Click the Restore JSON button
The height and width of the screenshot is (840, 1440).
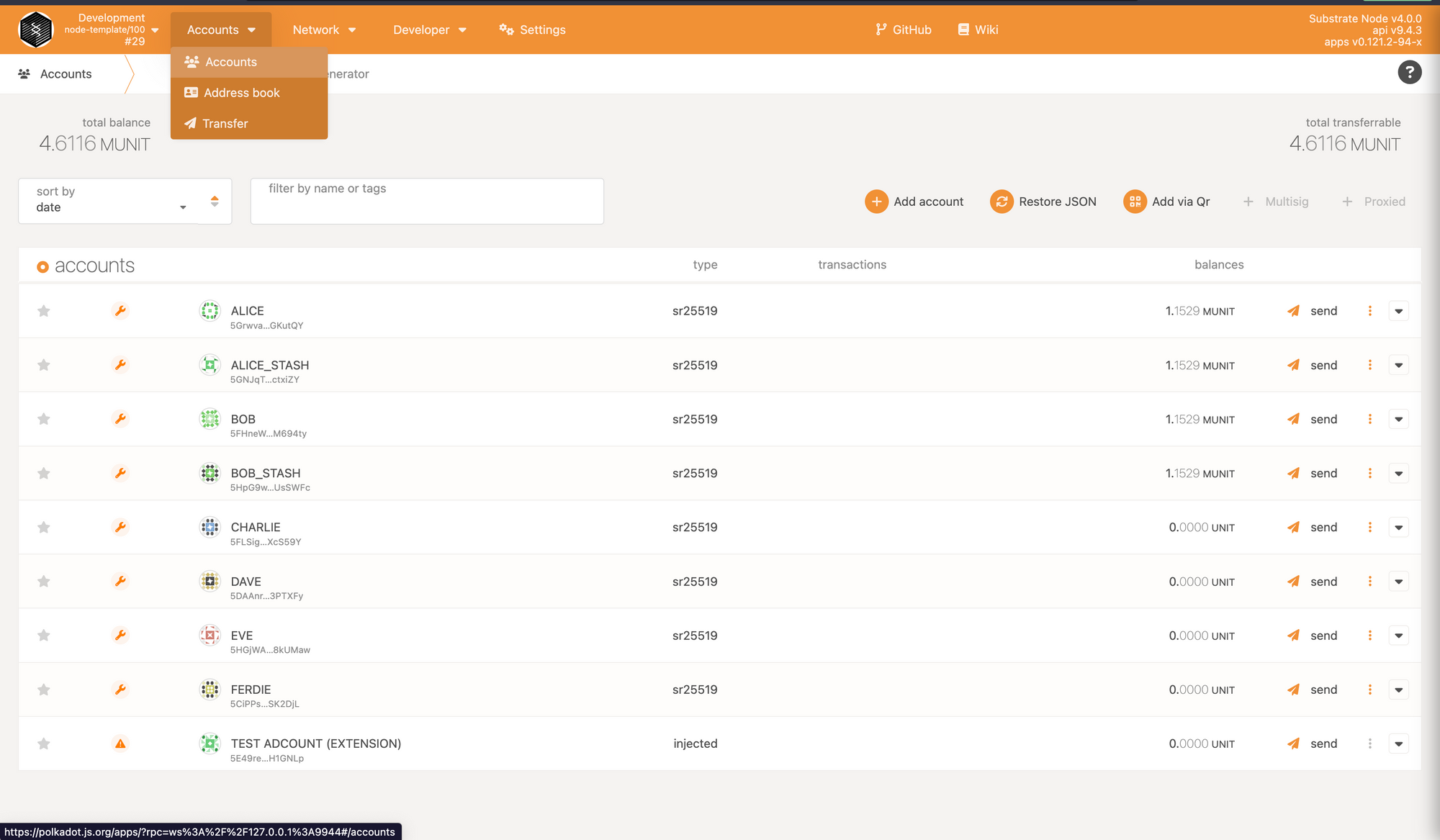(x=1043, y=202)
